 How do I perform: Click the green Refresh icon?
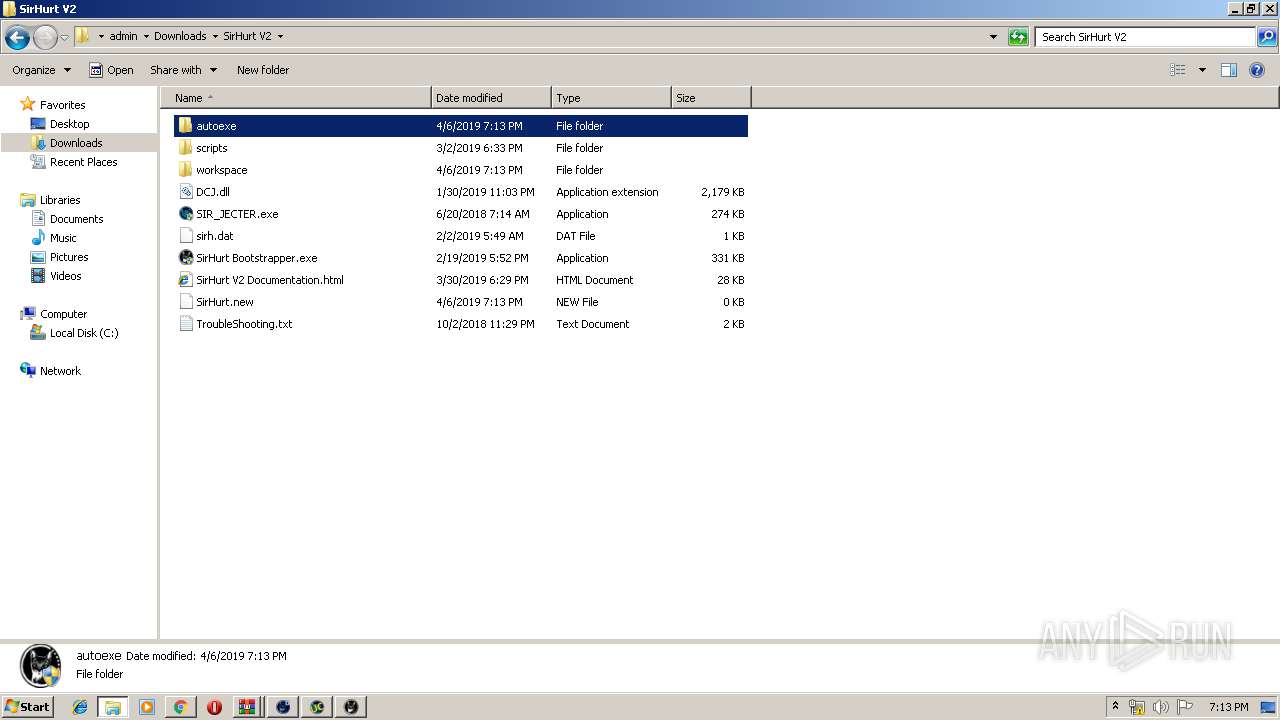pyautogui.click(x=1018, y=37)
